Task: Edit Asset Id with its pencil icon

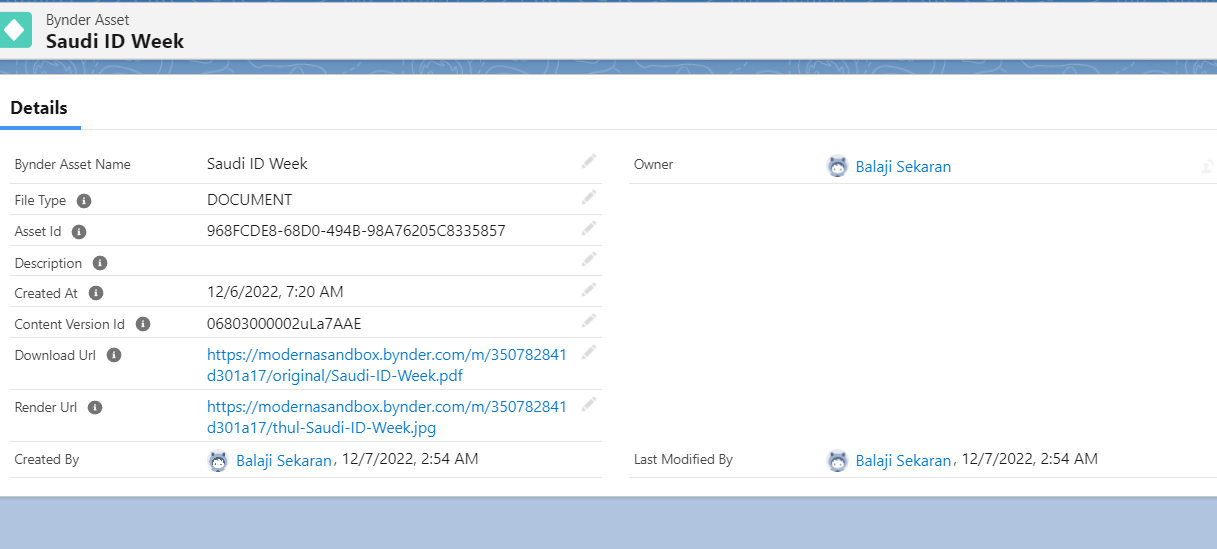Action: [x=589, y=228]
